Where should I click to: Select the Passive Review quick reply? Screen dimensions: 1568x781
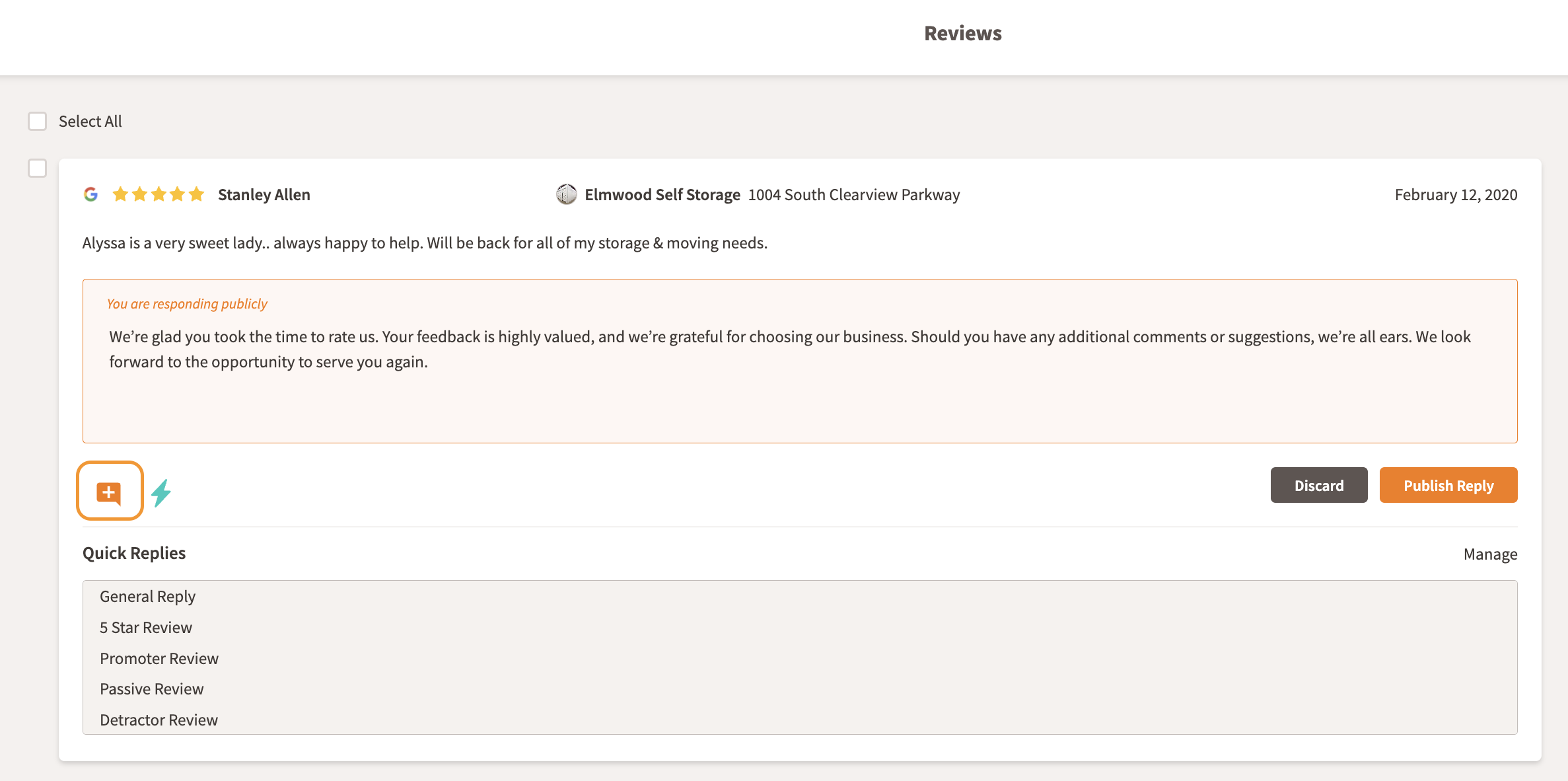click(x=152, y=689)
